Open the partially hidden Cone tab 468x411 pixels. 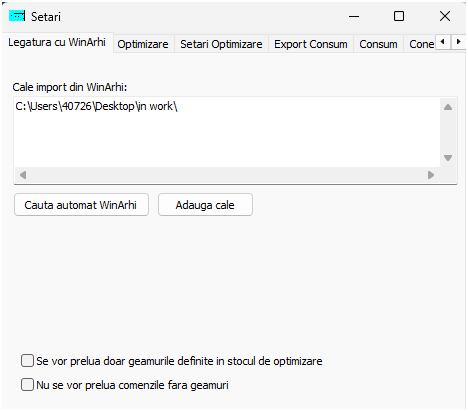(x=421, y=44)
